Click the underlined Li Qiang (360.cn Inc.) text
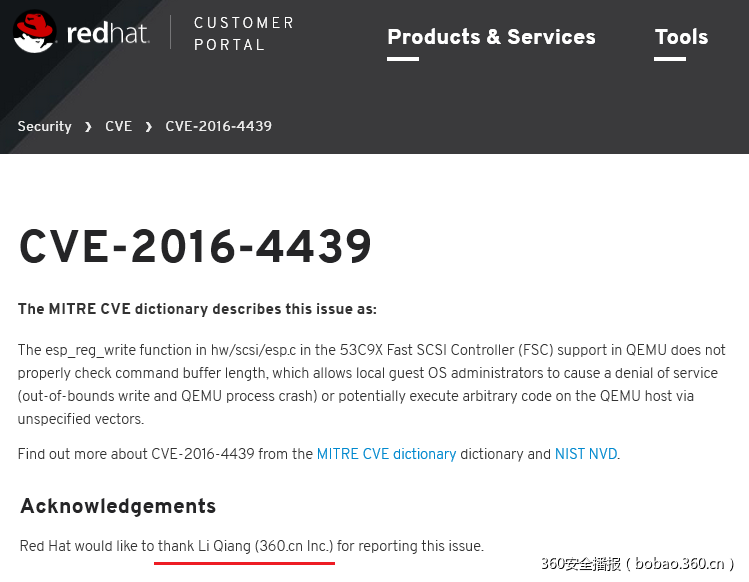Viewport: 749px width, 582px height. (x=246, y=546)
